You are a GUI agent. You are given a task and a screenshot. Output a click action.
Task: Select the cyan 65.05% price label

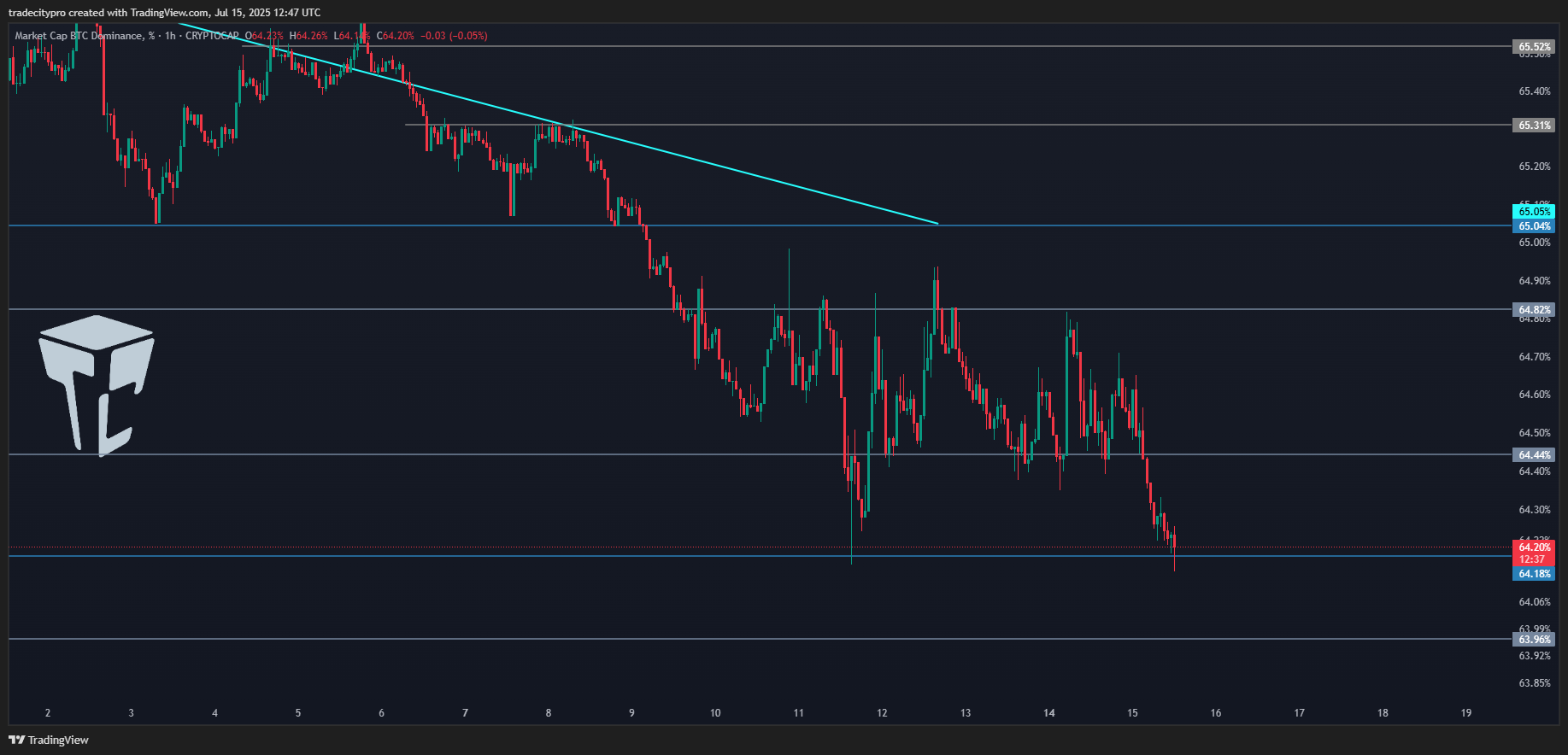pyautogui.click(x=1534, y=212)
